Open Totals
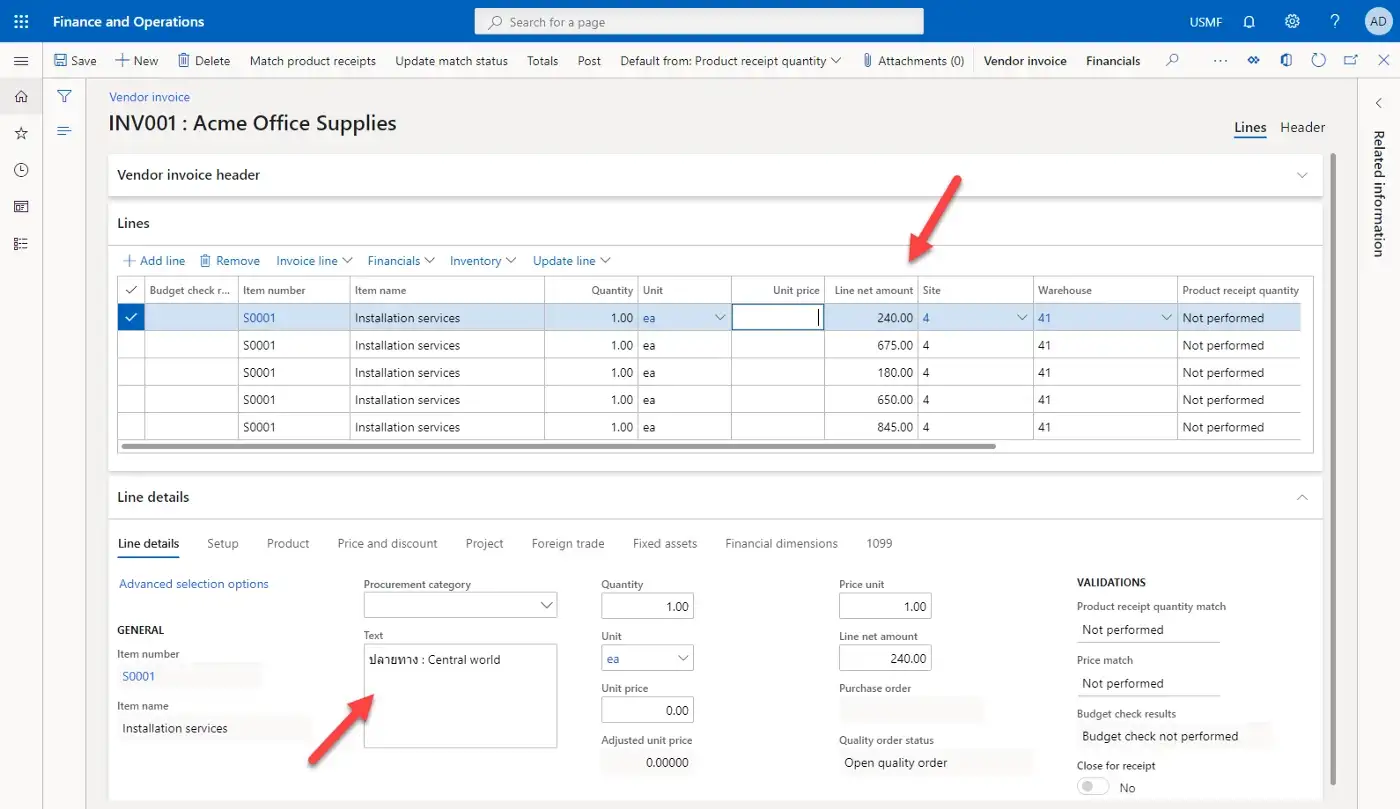Image resolution: width=1400 pixels, height=809 pixels. [542, 61]
